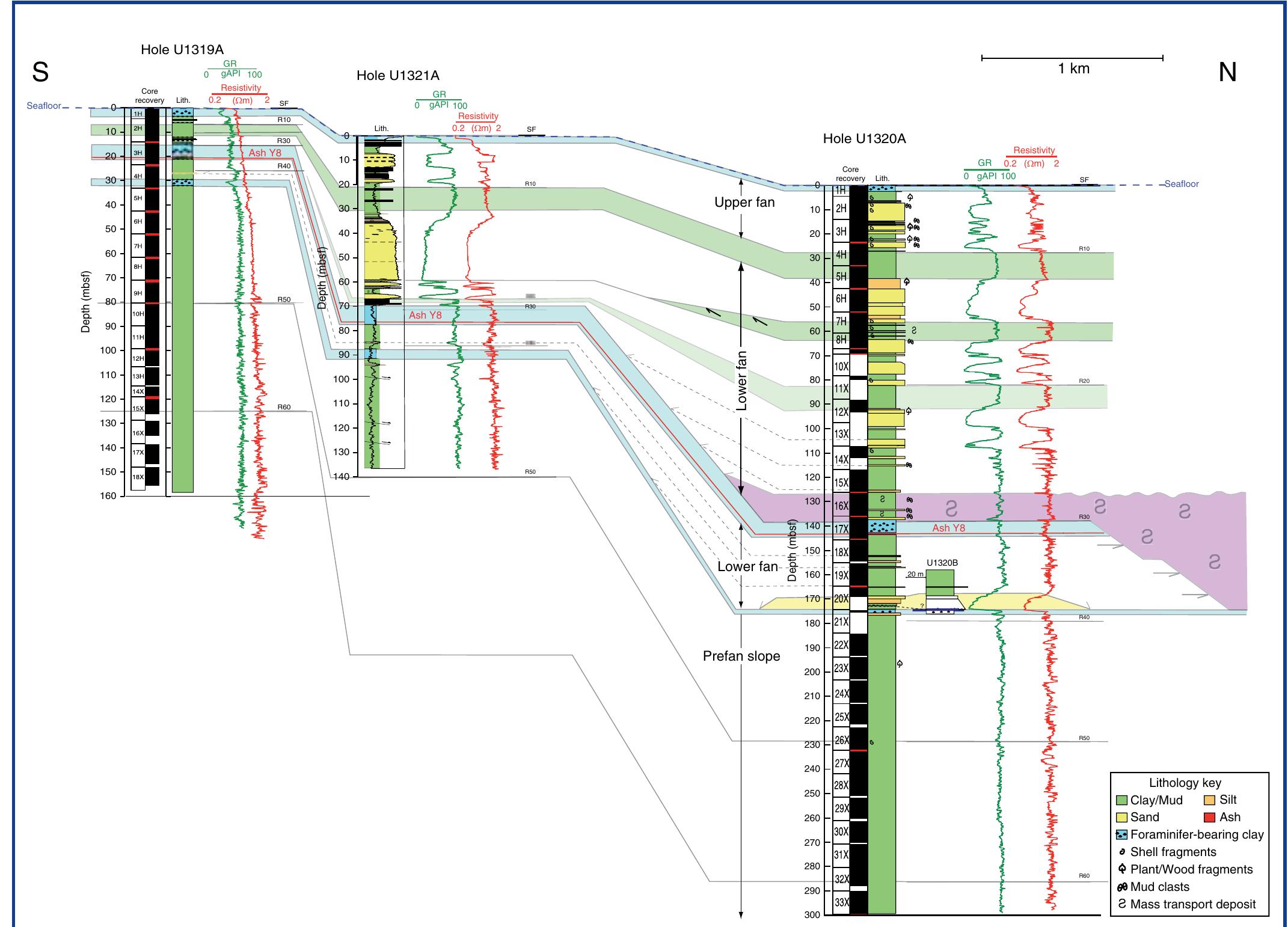Click core section 33X in Hole U1320A
The width and height of the screenshot is (1288, 927).
point(841,902)
